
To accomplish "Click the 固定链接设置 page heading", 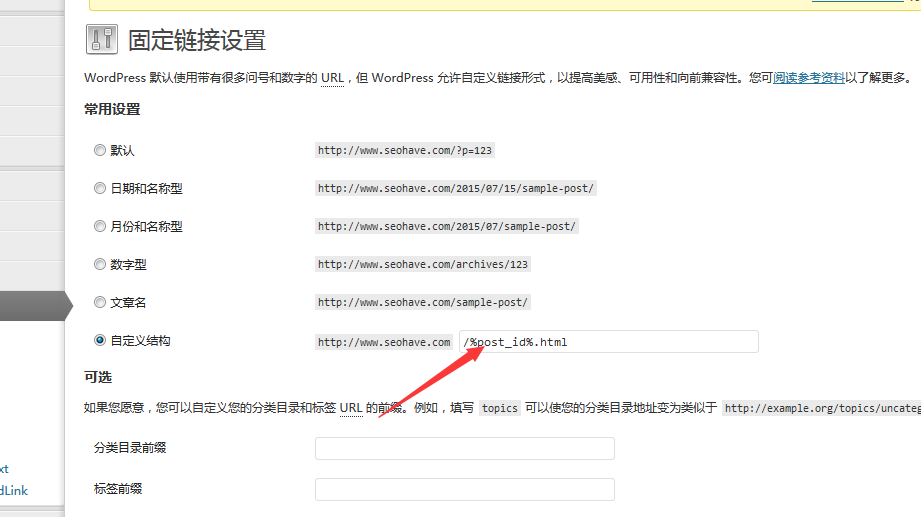I will pyautogui.click(x=197, y=41).
